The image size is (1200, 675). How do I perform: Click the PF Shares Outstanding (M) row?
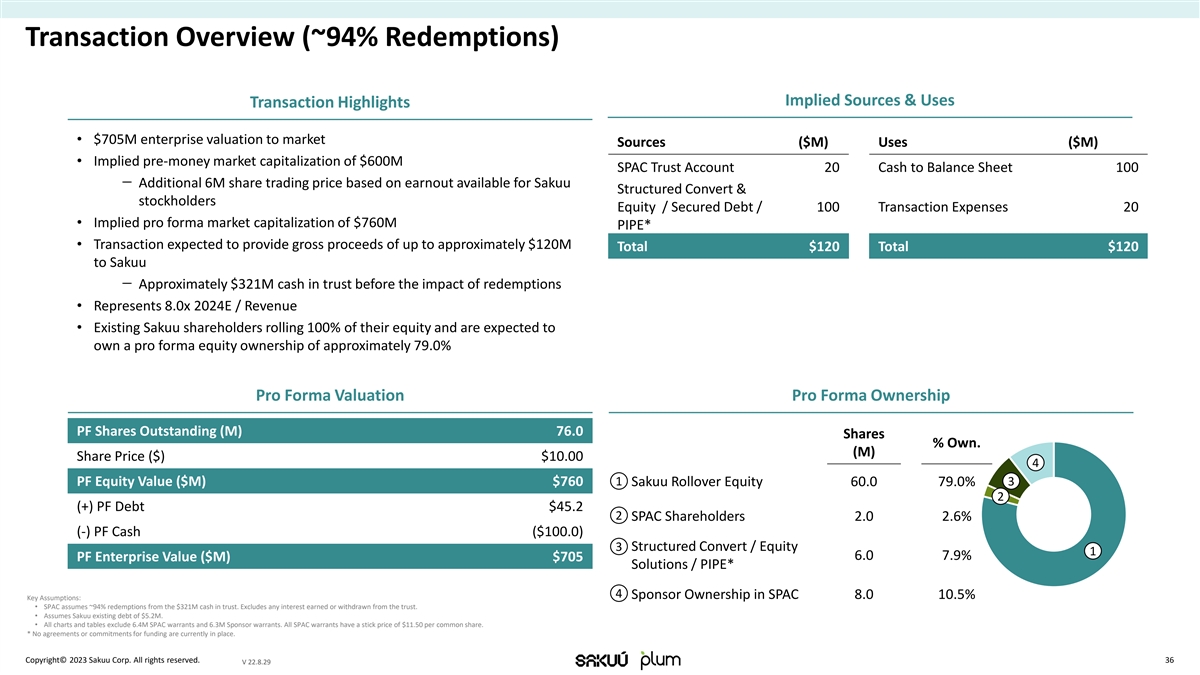pos(329,431)
